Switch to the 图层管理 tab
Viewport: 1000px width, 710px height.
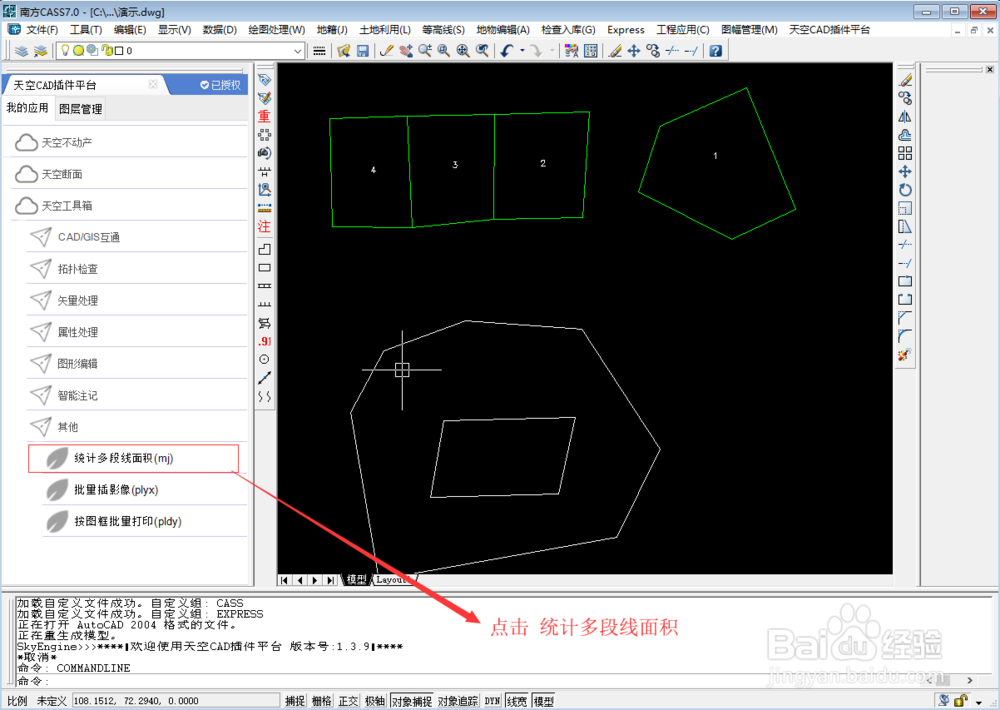80,109
